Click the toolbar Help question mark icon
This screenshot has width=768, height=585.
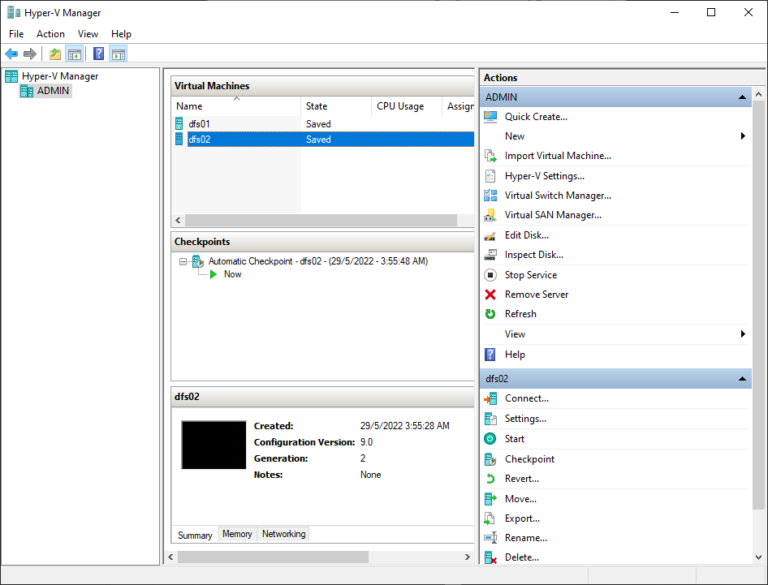pos(99,54)
